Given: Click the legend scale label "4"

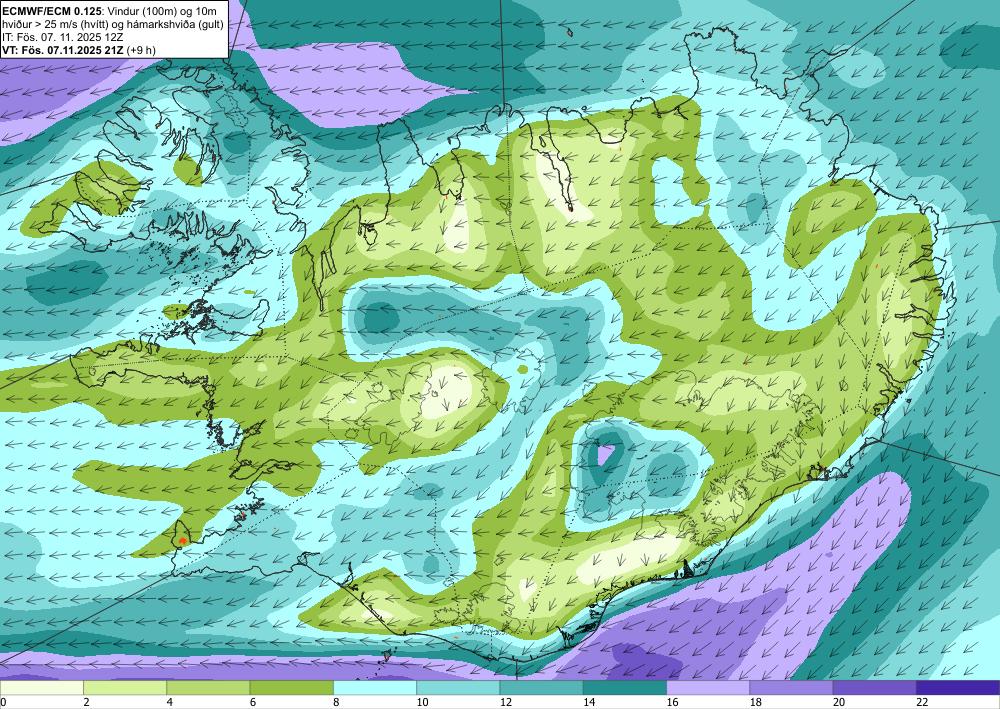Looking at the screenshot, I should coord(170,702).
